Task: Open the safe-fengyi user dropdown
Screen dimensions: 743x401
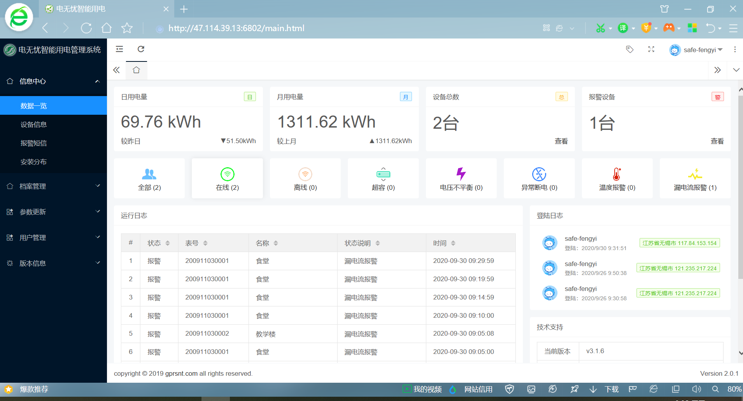Action: pos(696,50)
